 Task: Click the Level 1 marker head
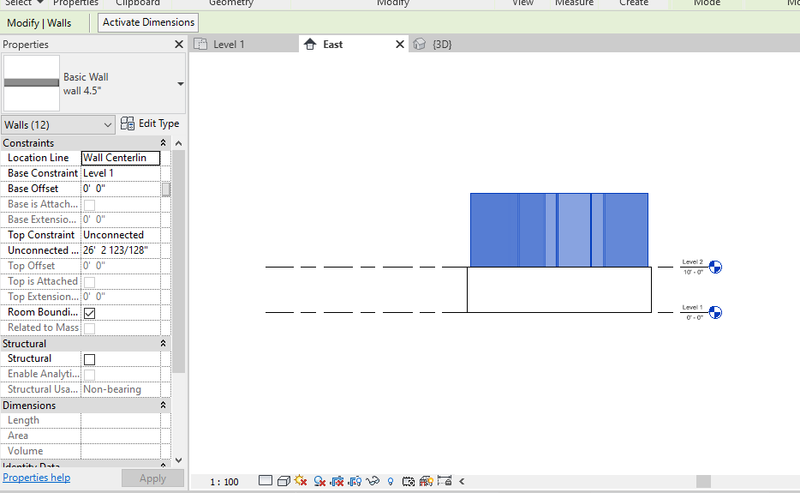coord(715,312)
